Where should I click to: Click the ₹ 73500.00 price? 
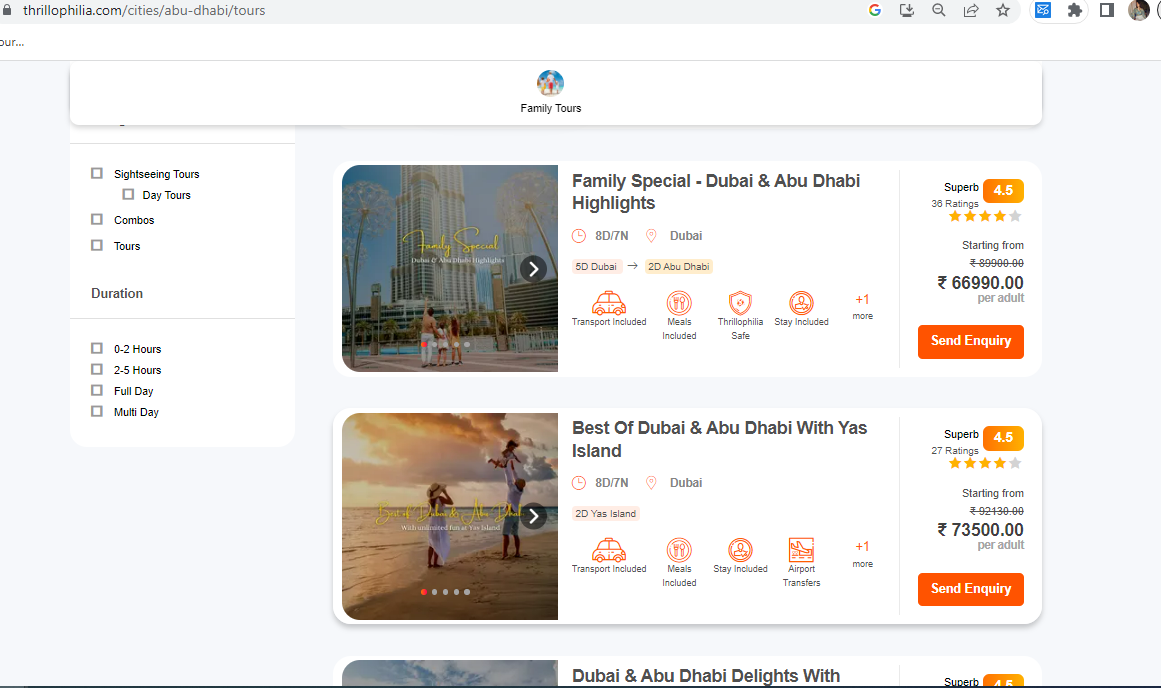click(980, 530)
